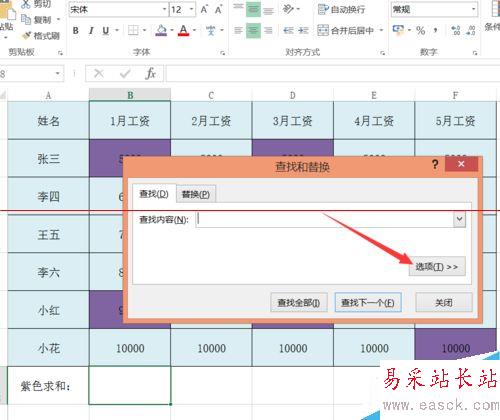This screenshot has height=420, width=500.
Task: Toggle center horizontal alignment
Action: (x=253, y=31)
